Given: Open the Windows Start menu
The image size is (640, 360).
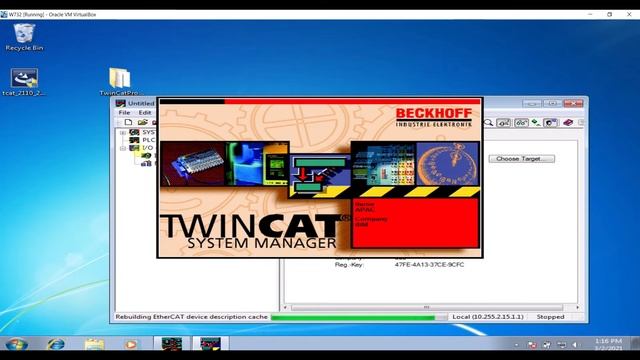Looking at the screenshot, I should [16, 344].
